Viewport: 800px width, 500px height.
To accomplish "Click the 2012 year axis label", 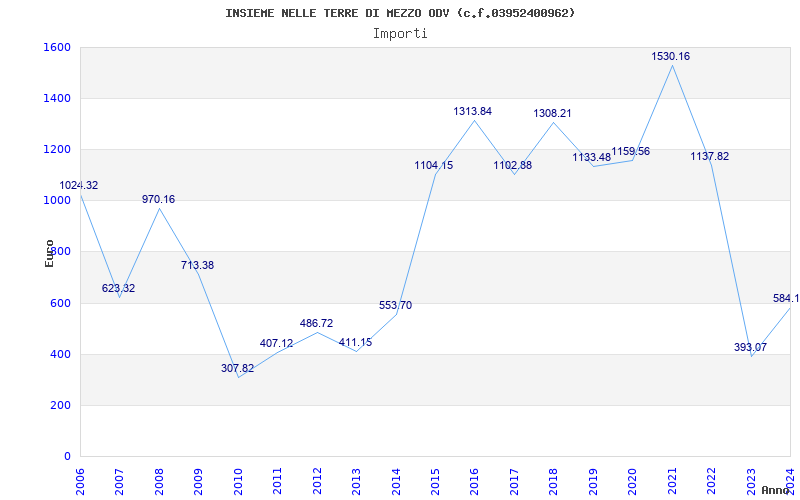I will coord(317,481).
